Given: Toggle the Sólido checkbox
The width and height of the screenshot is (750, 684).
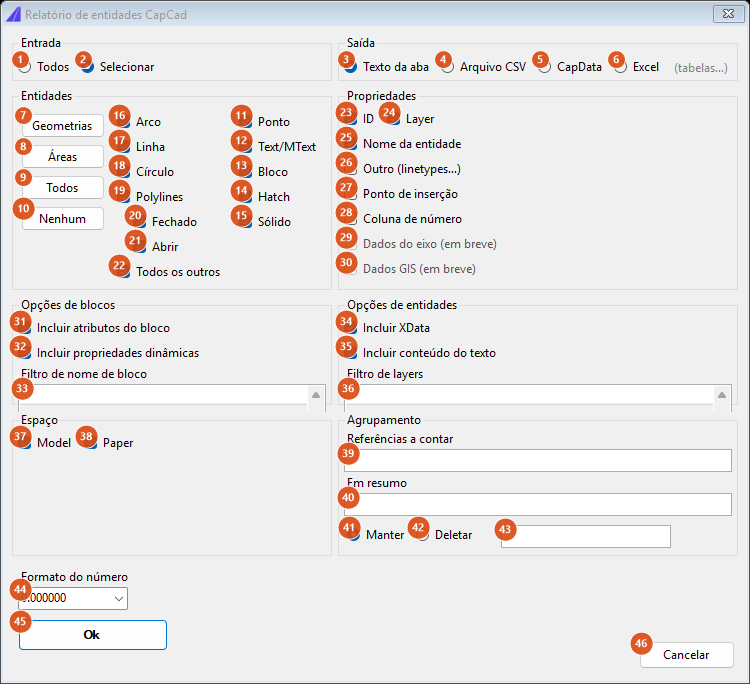Looking at the screenshot, I should 246,222.
